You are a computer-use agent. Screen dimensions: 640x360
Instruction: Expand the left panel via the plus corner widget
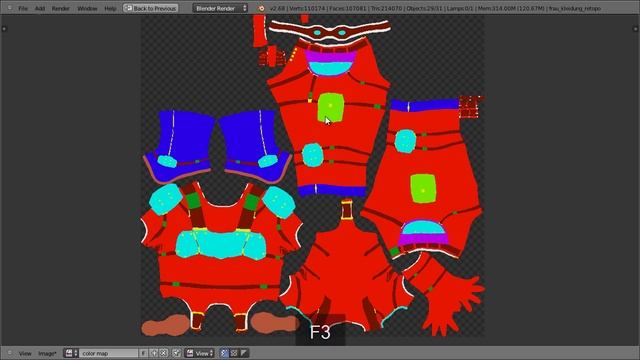pos(4,29)
